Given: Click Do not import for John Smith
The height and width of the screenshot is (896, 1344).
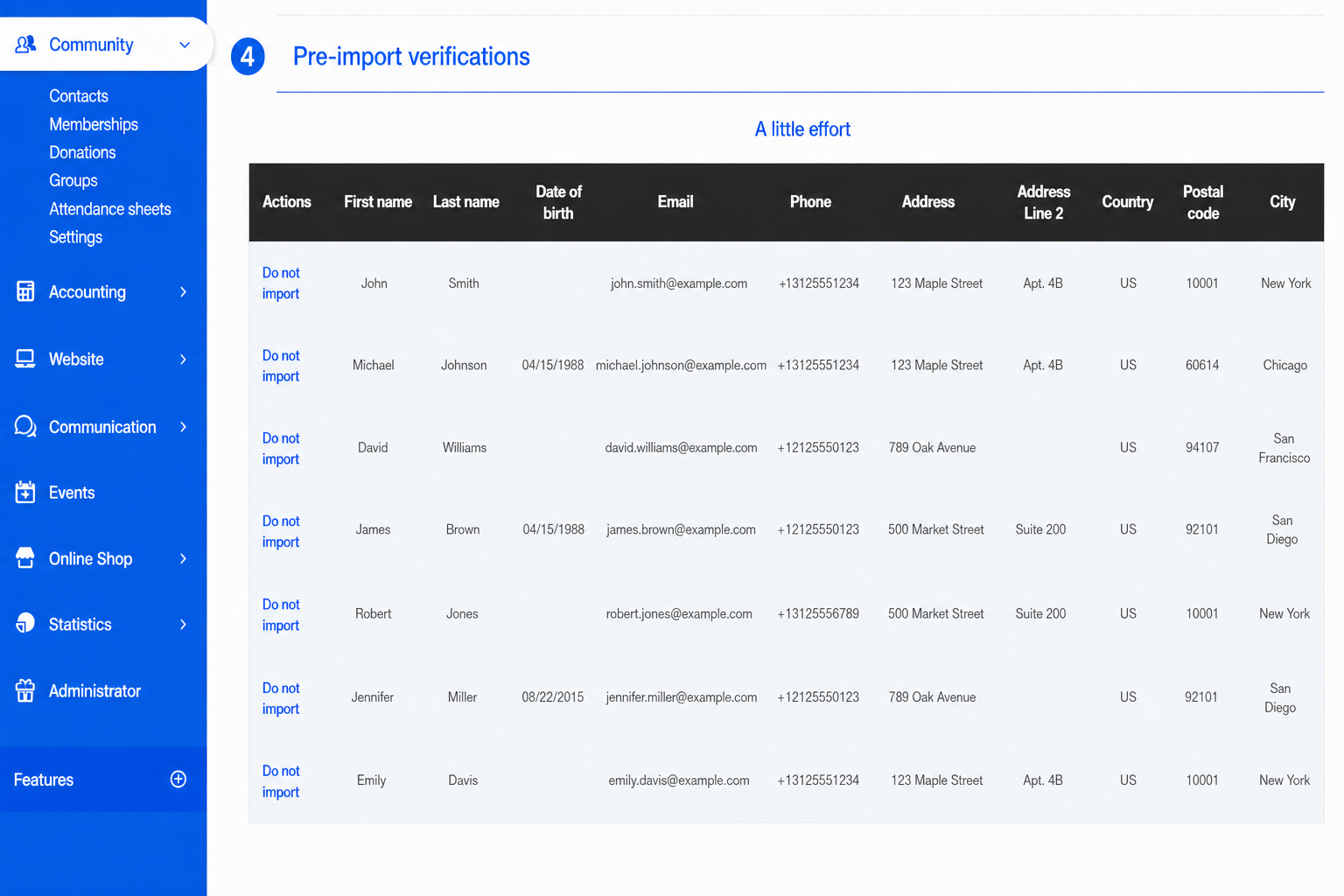Looking at the screenshot, I should click(x=281, y=283).
